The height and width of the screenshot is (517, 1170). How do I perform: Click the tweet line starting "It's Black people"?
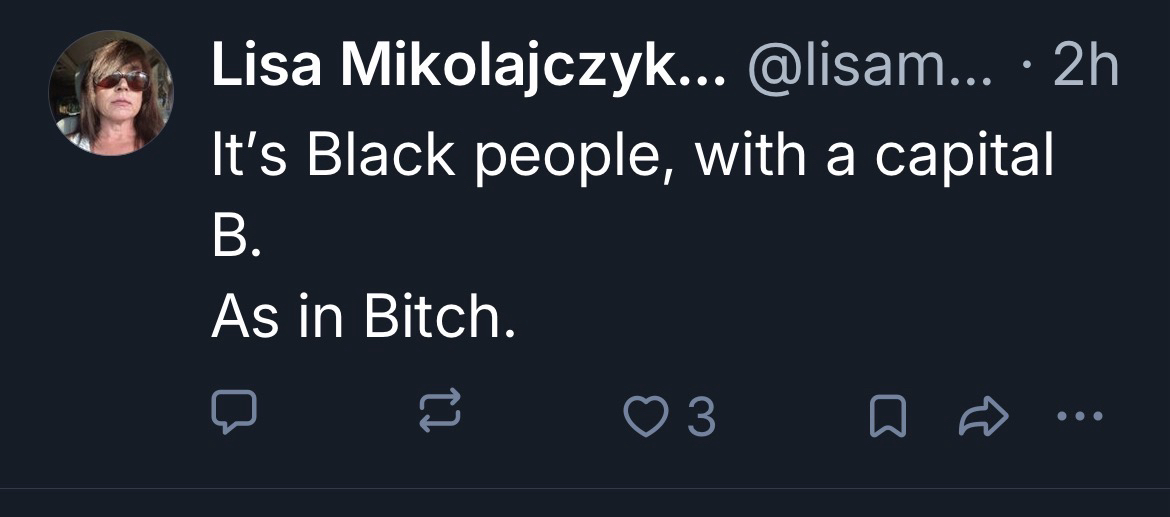coord(632,158)
